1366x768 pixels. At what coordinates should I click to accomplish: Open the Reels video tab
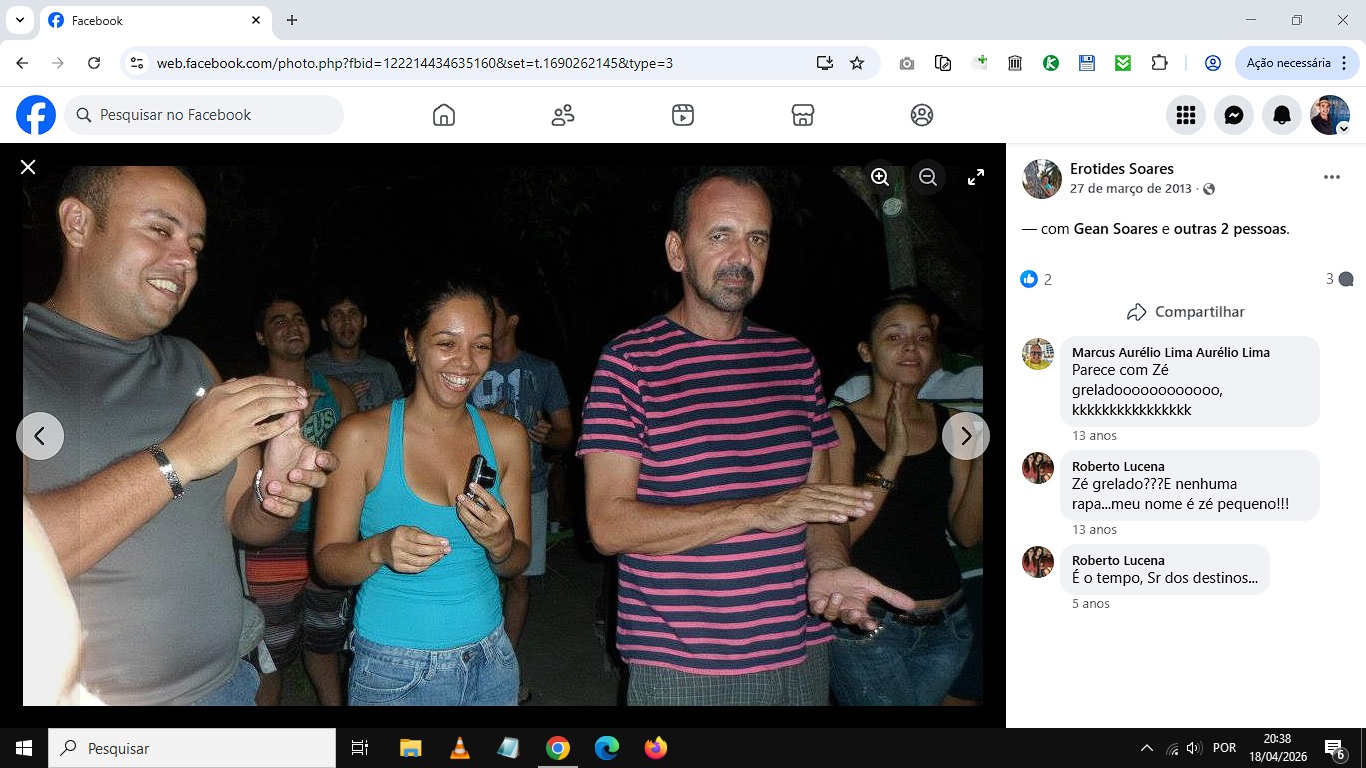tap(683, 115)
